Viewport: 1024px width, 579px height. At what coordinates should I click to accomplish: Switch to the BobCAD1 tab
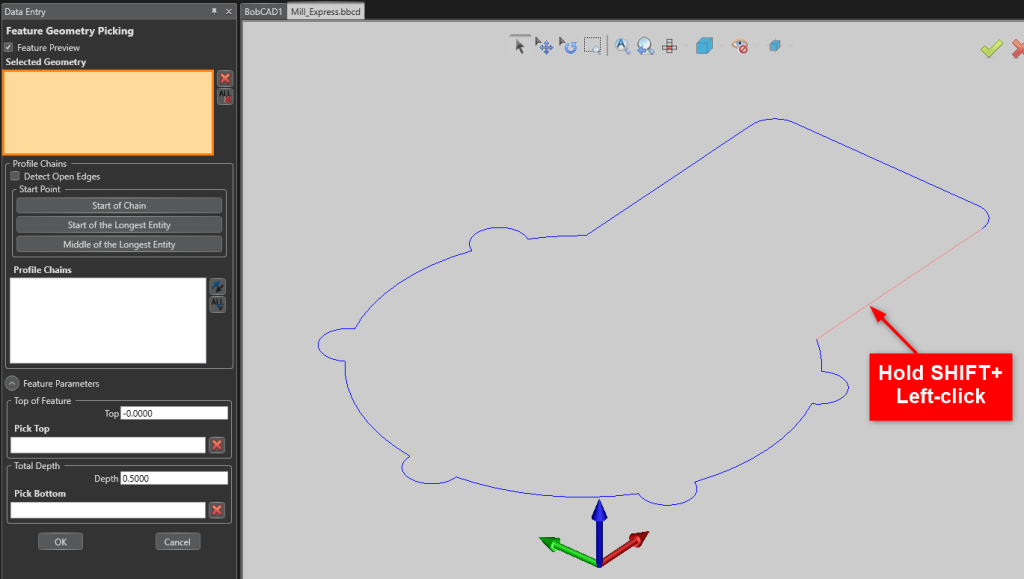(x=261, y=11)
